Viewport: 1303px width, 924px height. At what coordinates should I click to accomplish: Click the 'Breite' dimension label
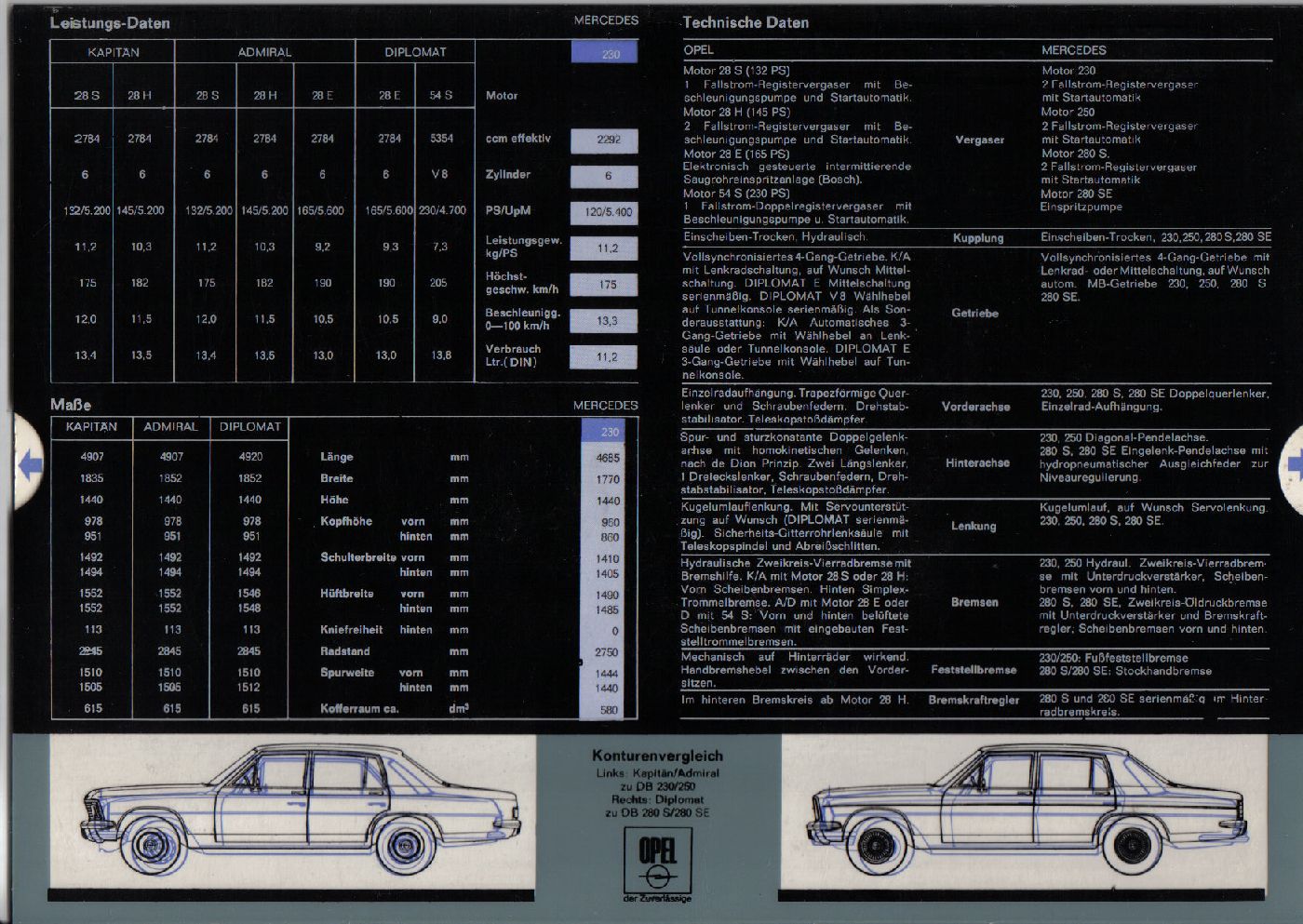point(337,478)
